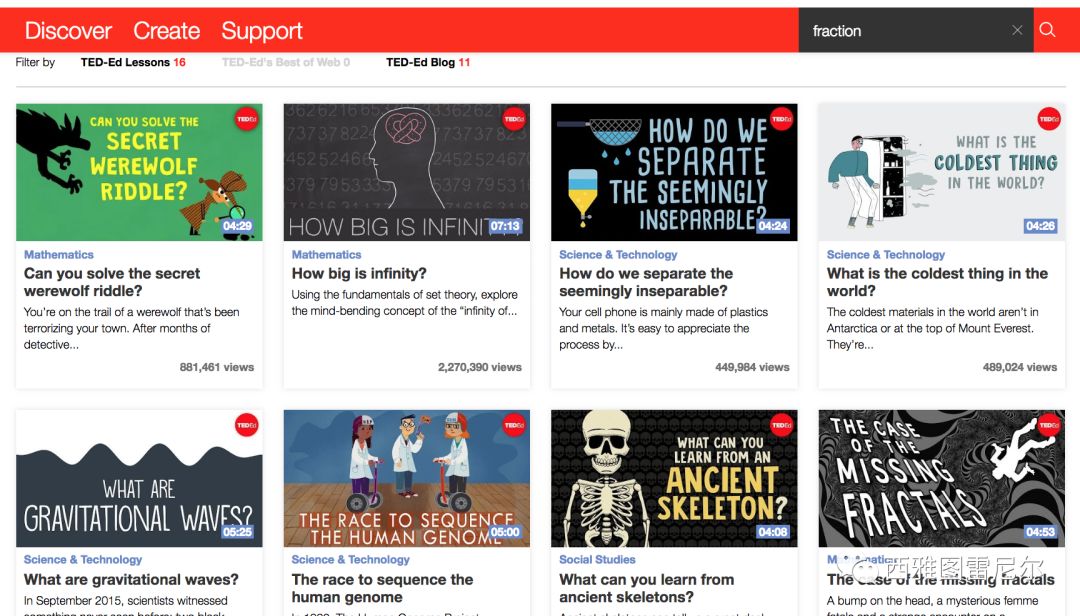
Task: Open 'The race to sequence the human genome' title
Action: click(x=382, y=588)
